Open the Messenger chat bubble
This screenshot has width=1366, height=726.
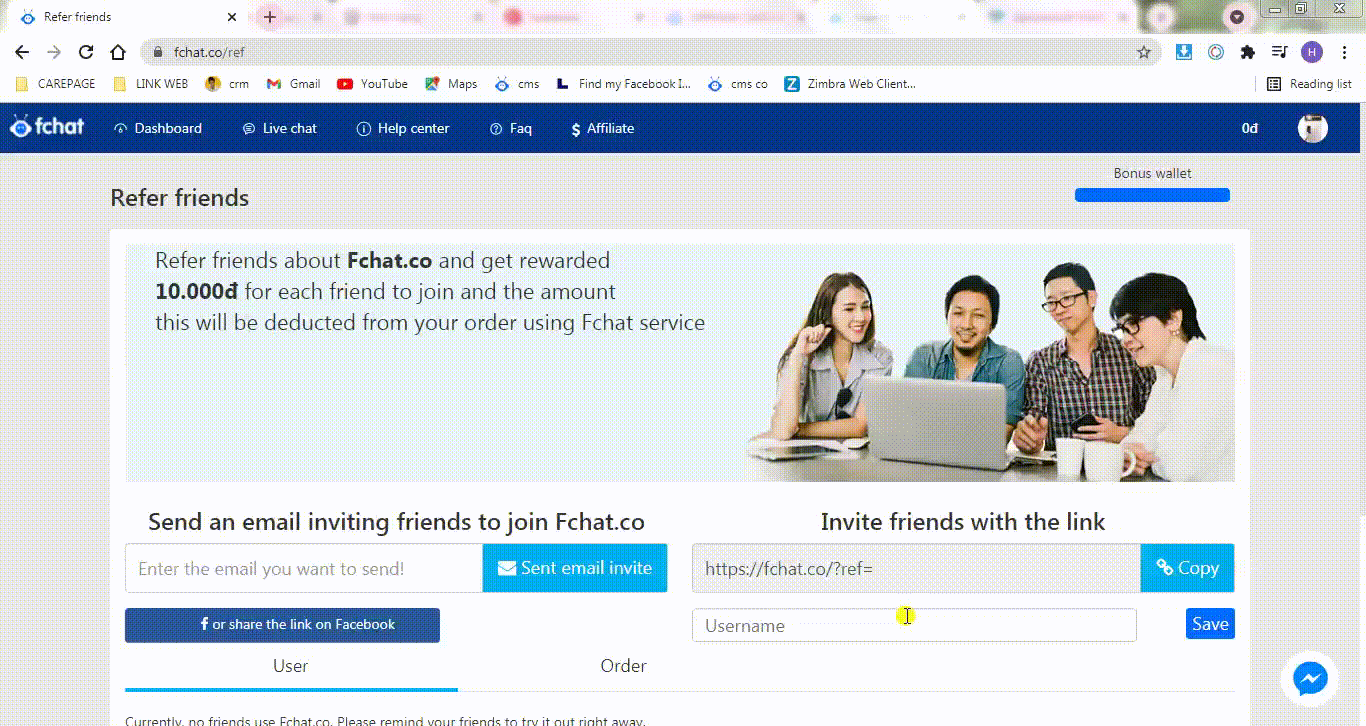1310,679
